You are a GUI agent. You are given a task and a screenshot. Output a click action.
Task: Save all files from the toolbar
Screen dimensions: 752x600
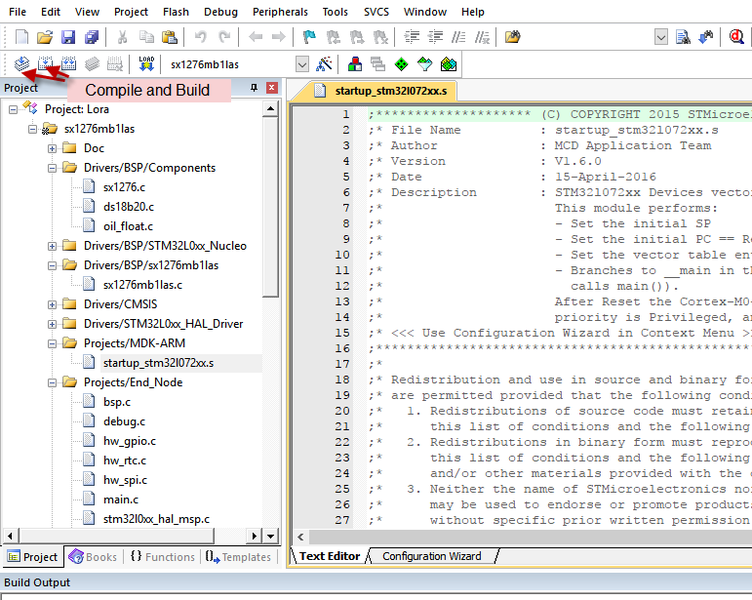pyautogui.click(x=91, y=37)
